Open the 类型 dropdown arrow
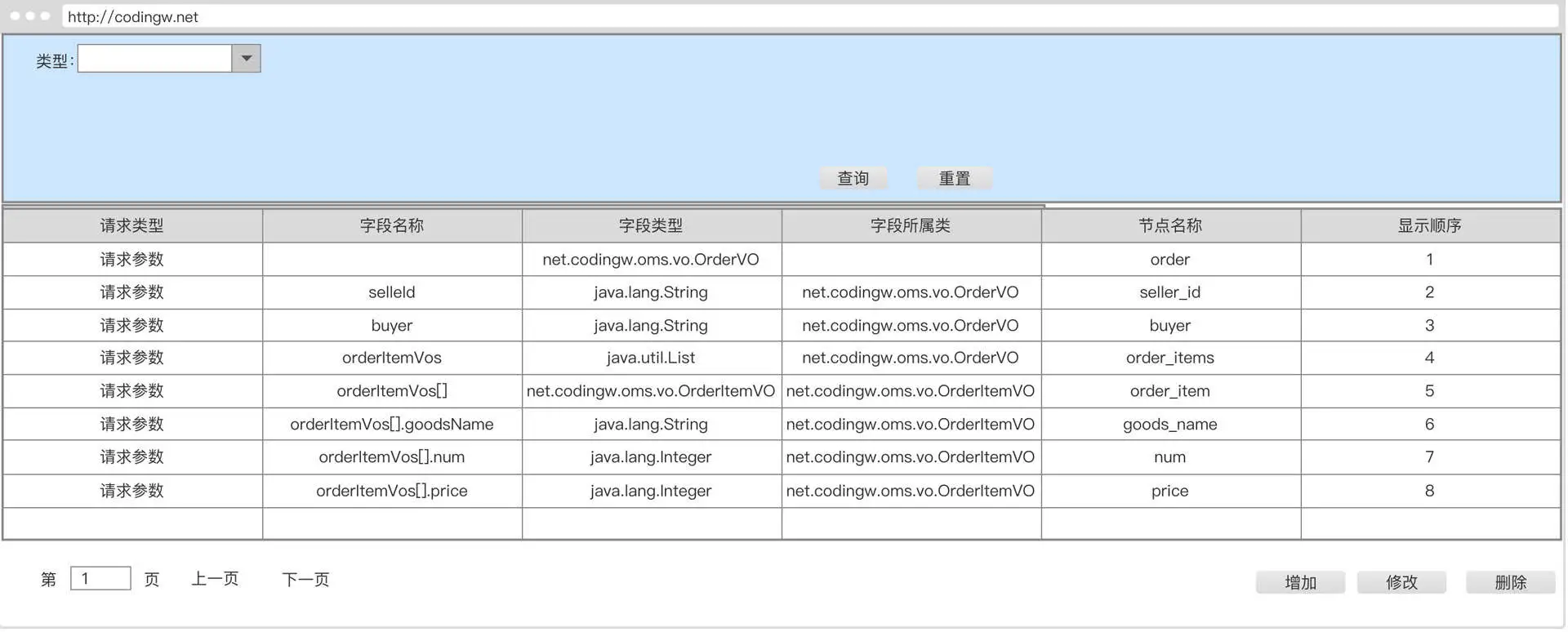This screenshot has height=632, width=1568. pos(246,59)
